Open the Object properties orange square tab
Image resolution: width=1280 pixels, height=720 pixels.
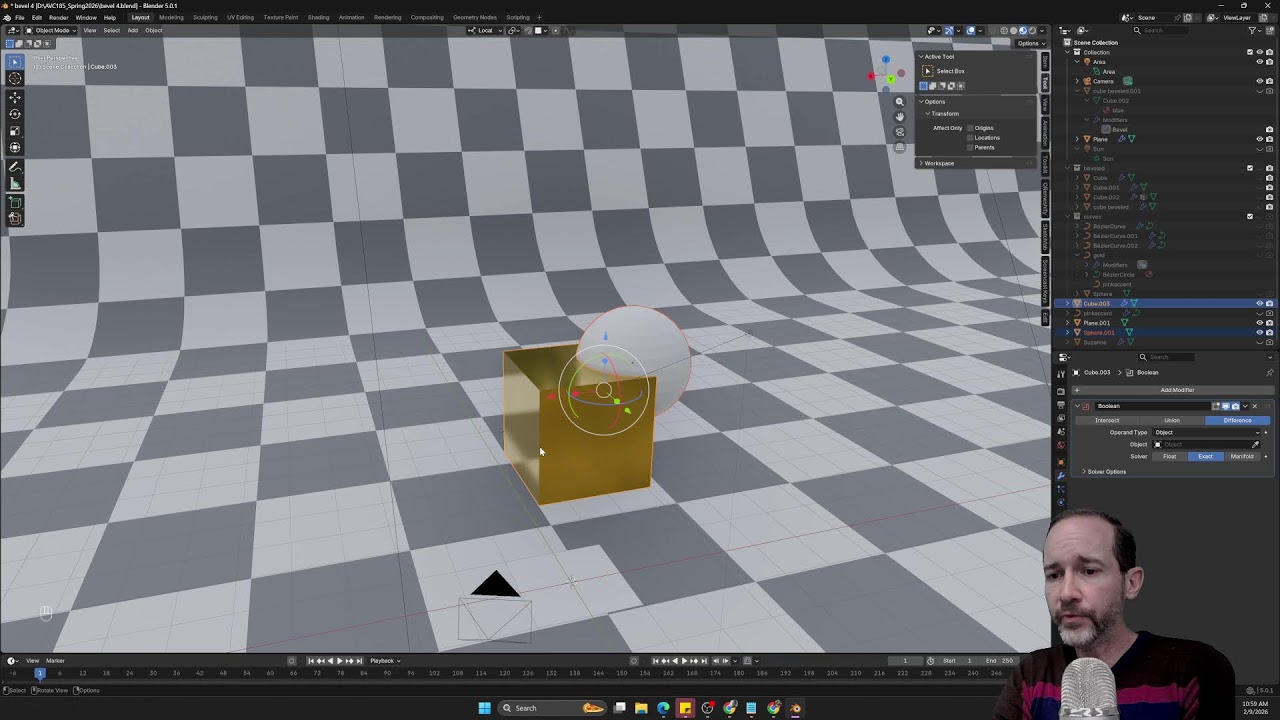tap(1061, 462)
